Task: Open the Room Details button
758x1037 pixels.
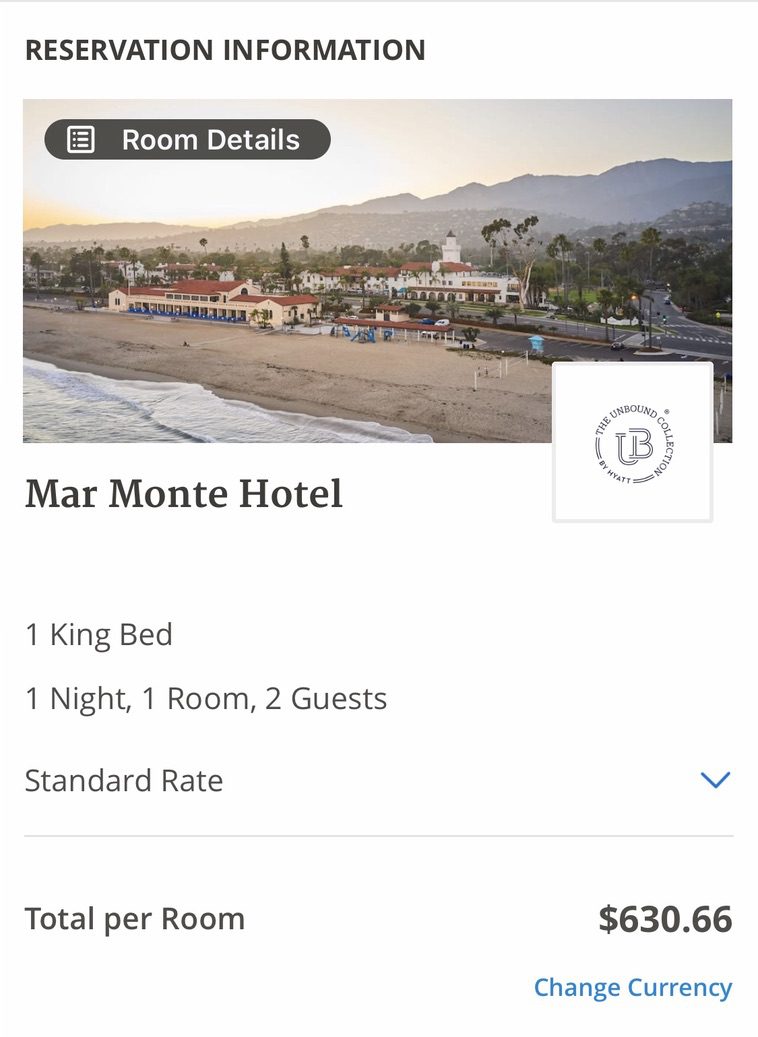Action: pyautogui.click(x=187, y=140)
